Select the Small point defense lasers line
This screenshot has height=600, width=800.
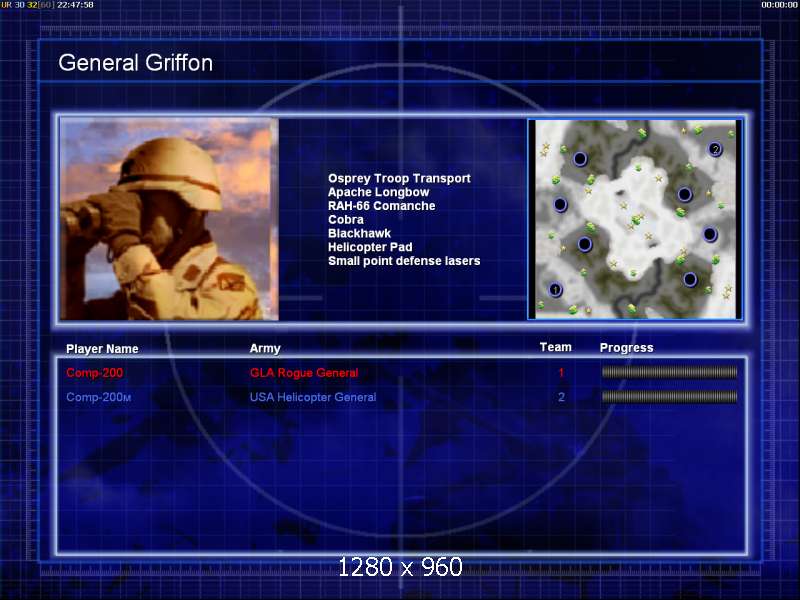[404, 261]
